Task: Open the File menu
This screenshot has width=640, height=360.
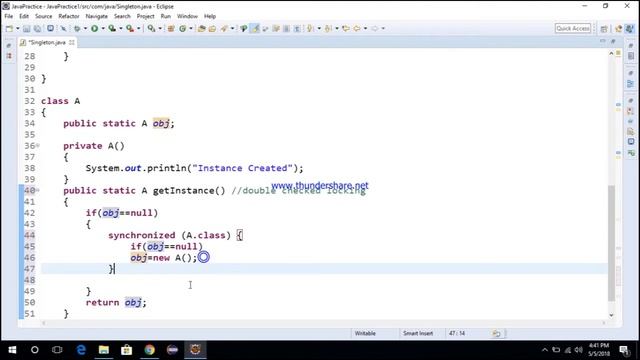Action: point(9,16)
